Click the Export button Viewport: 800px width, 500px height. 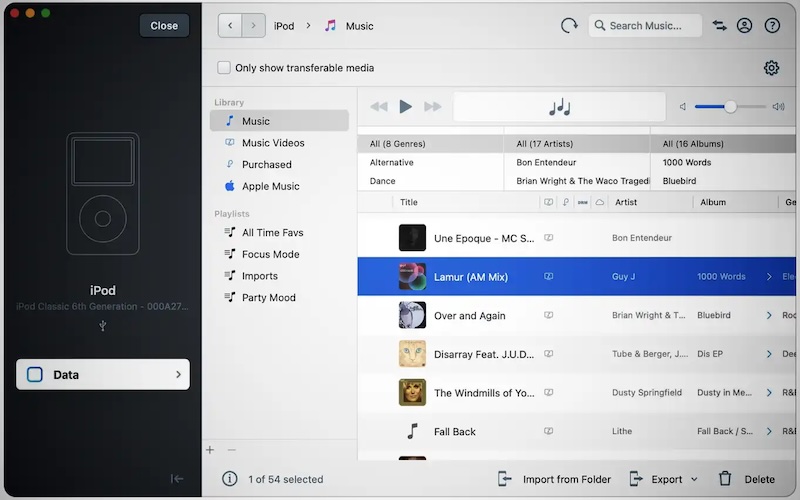[656, 479]
